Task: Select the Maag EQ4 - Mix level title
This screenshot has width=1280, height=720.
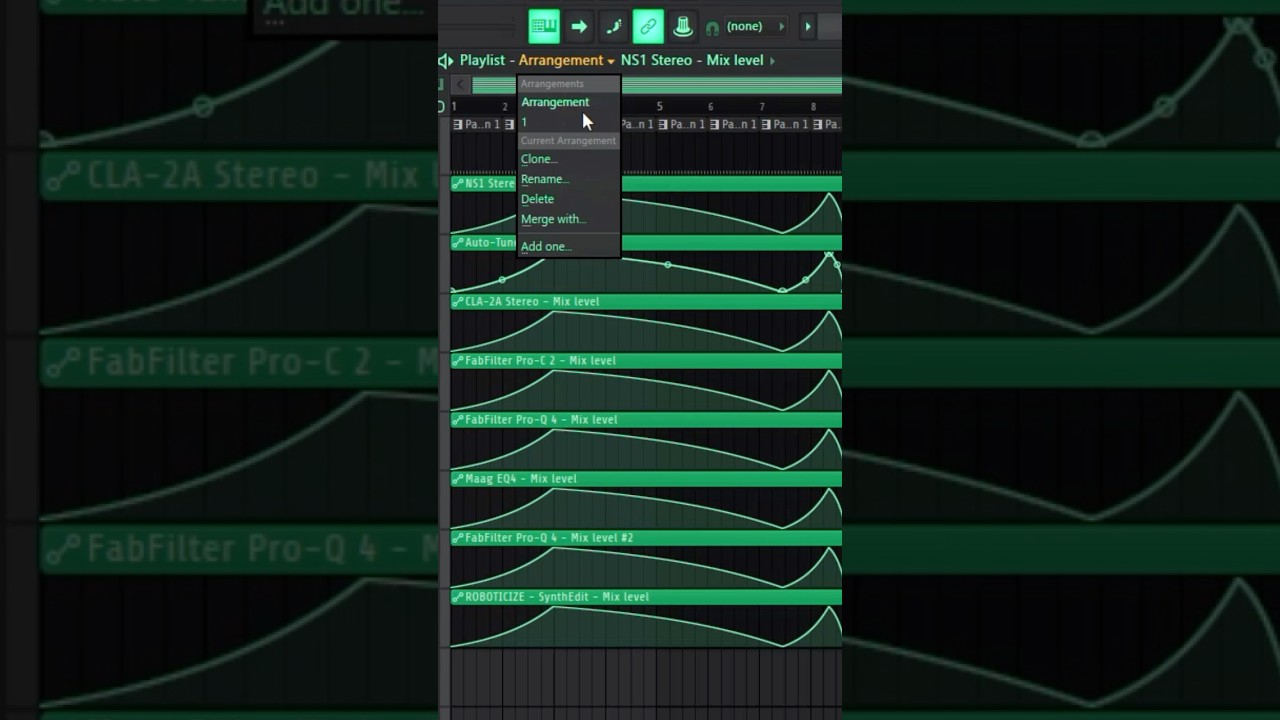Action: 521,479
